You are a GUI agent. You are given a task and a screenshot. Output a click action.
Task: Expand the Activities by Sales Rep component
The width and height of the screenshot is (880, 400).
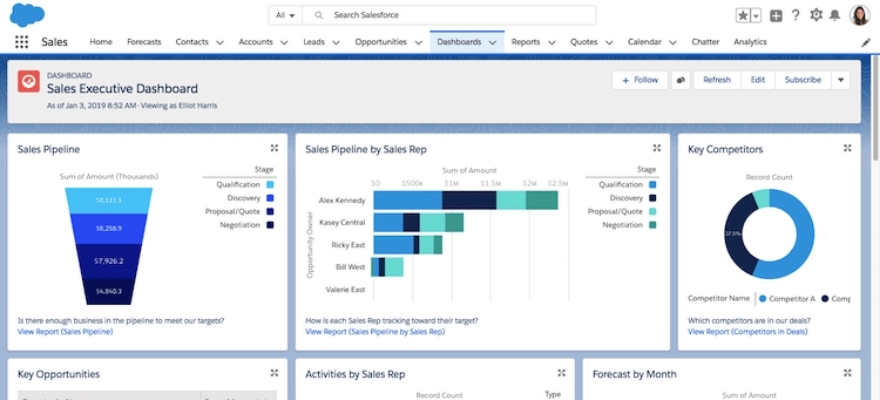tap(561, 373)
